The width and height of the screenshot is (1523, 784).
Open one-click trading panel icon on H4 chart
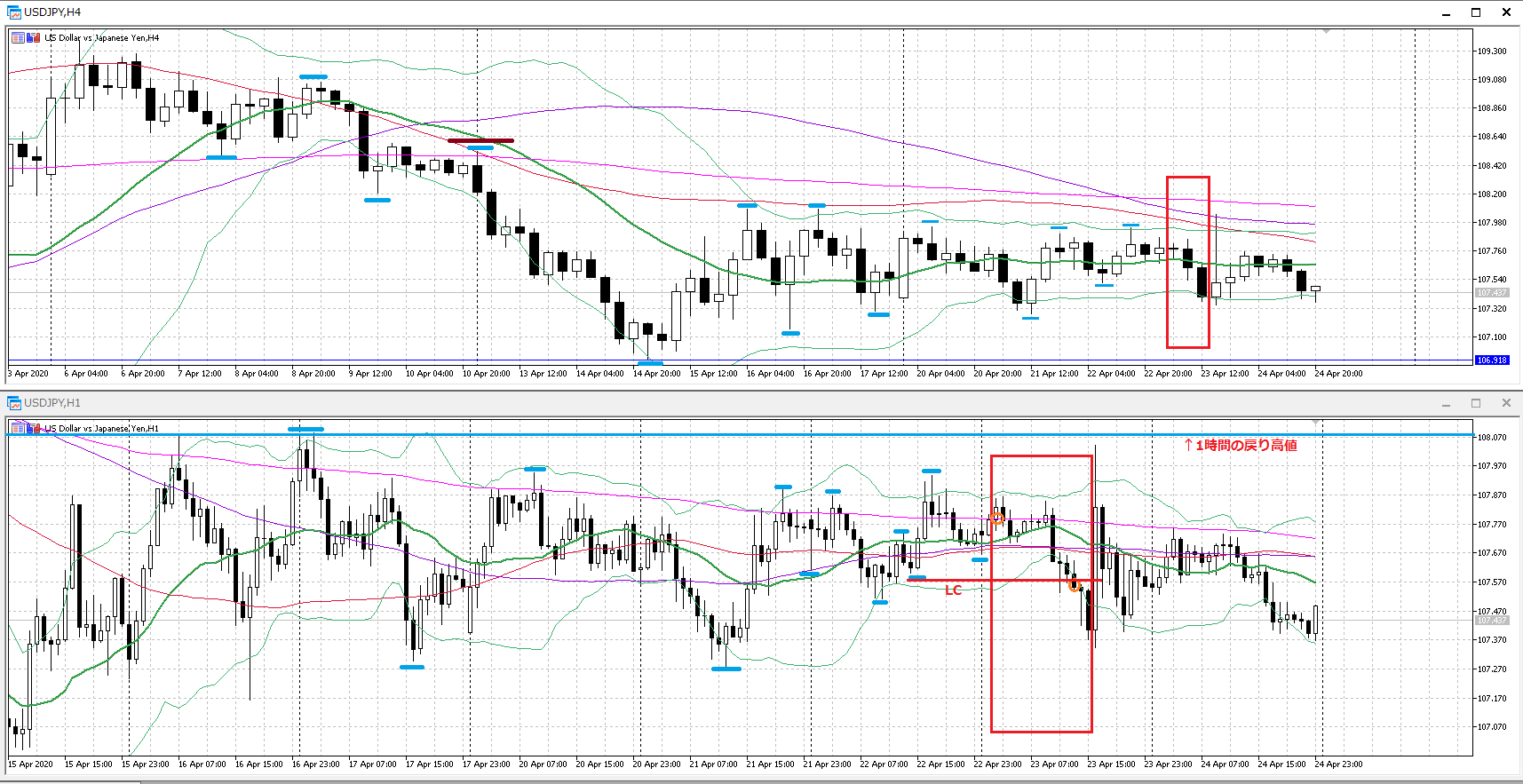[18, 38]
